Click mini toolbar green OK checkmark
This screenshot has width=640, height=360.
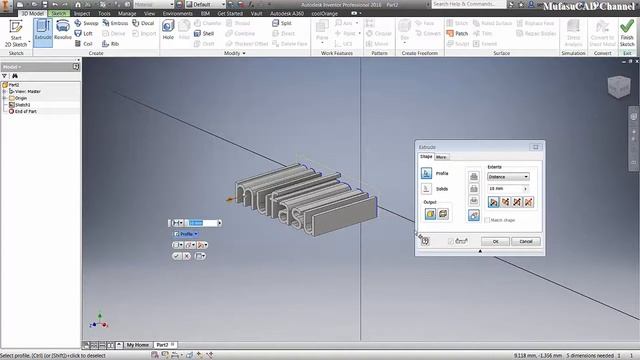pyautogui.click(x=176, y=256)
